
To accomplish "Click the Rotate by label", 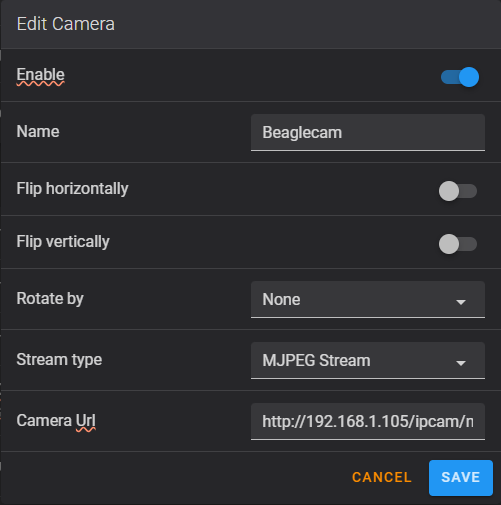I will (50, 298).
